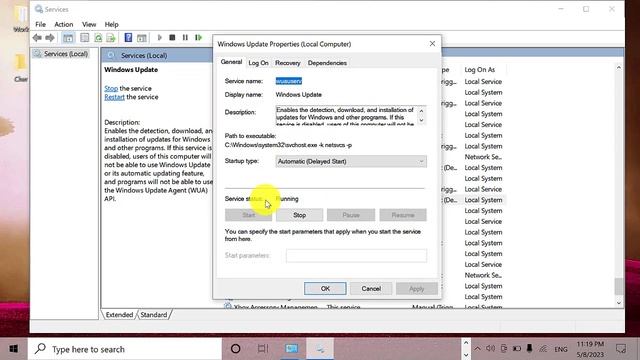Switch to the General tab
Screen dimensions: 640x360
(231, 62)
